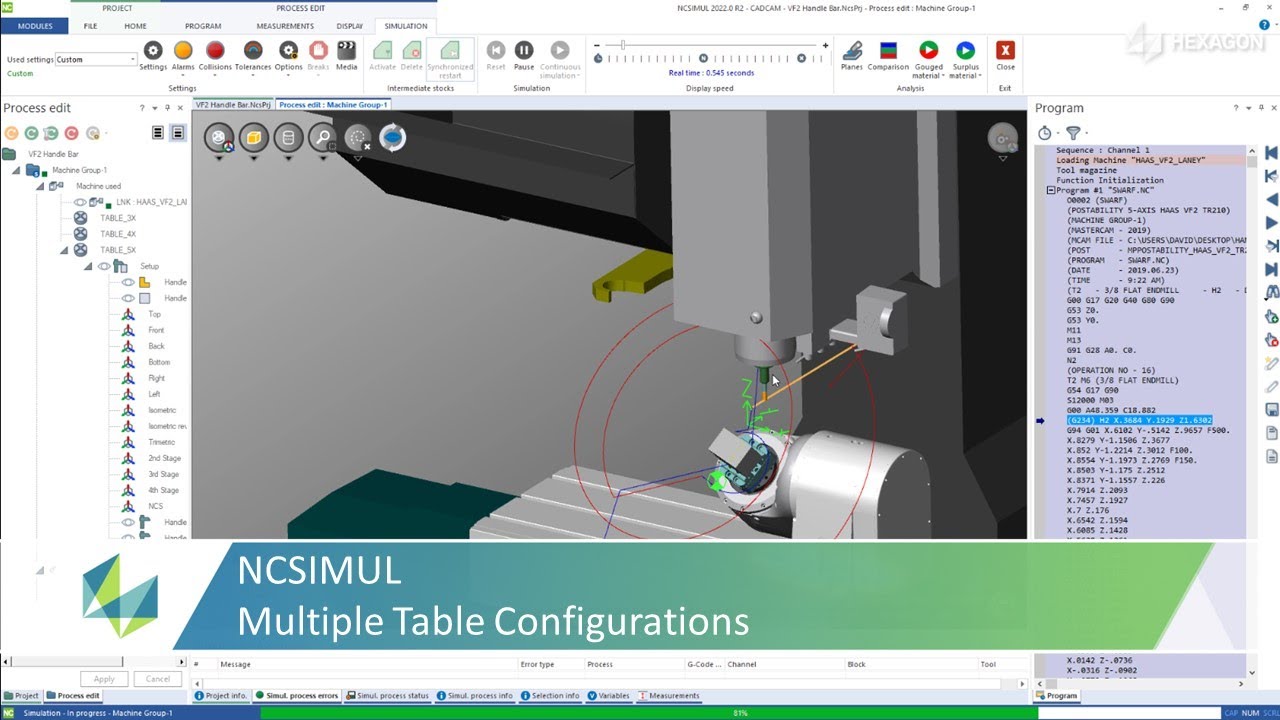This screenshot has width=1280, height=720.
Task: Switch to collapsed tree list view icon
Action: click(158, 133)
